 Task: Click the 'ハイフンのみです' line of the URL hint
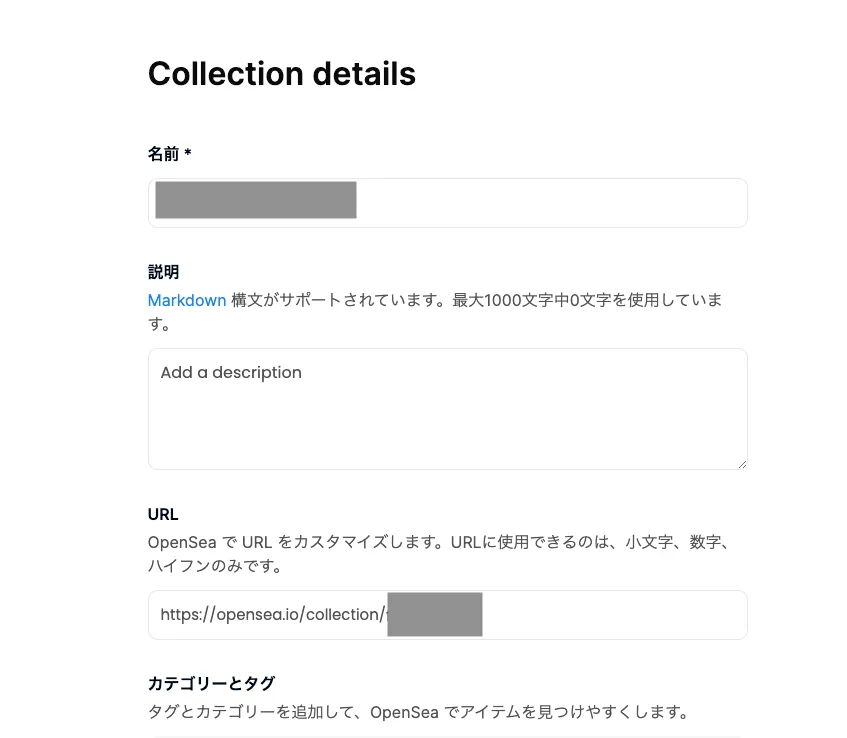214,566
